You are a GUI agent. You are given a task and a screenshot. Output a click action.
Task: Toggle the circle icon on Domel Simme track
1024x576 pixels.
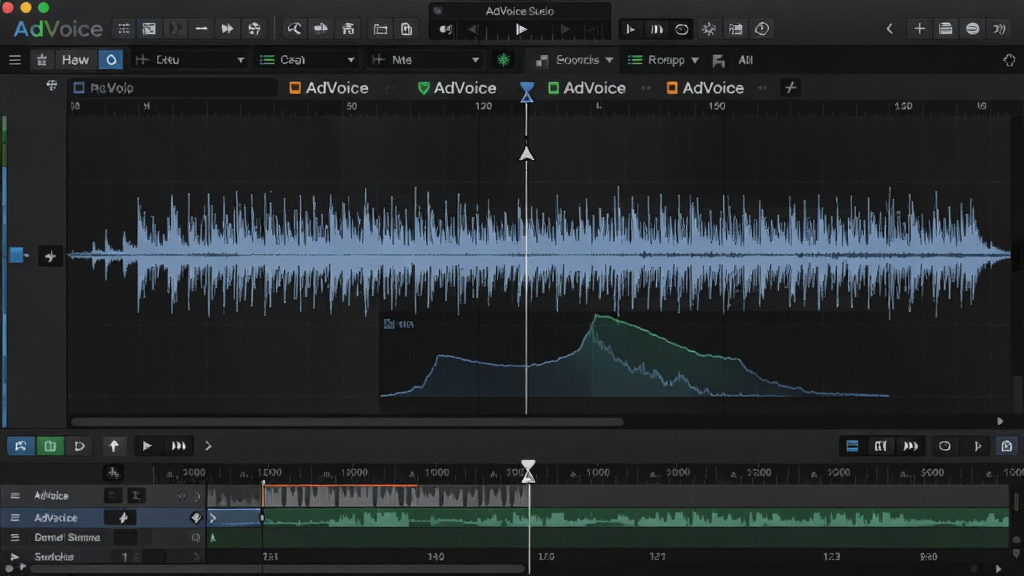click(x=195, y=537)
